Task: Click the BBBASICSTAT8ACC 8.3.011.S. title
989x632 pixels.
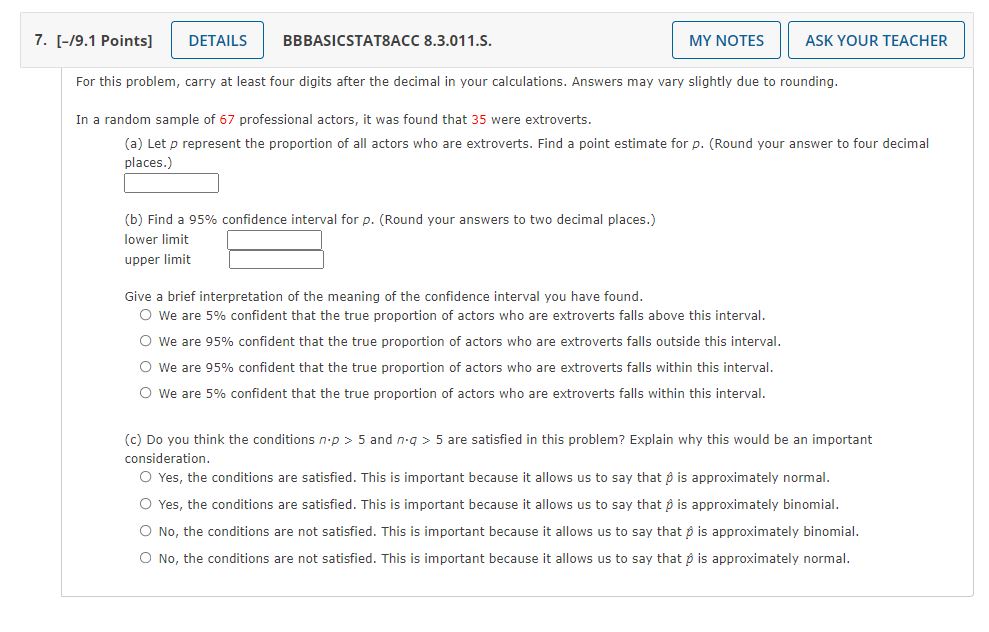Action: [x=385, y=40]
